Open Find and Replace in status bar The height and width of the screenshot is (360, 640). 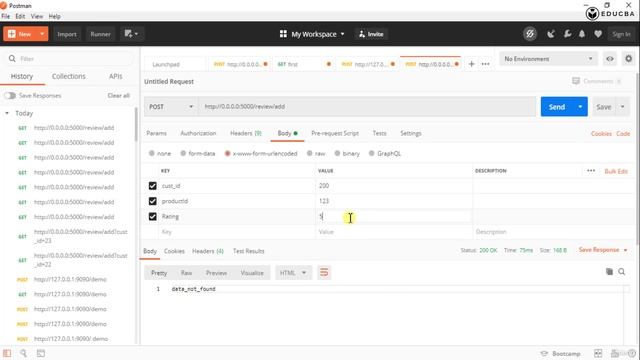(23, 353)
